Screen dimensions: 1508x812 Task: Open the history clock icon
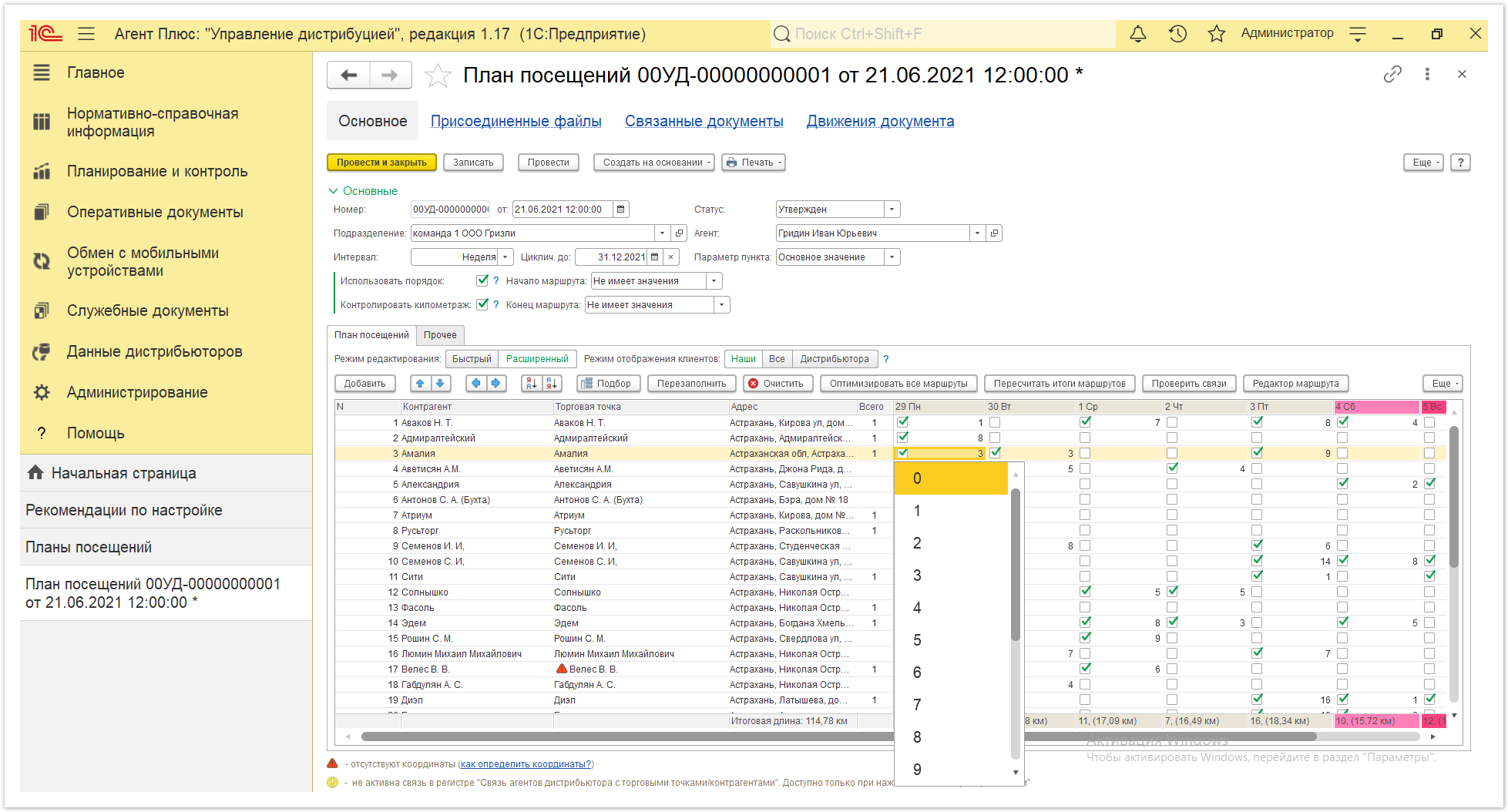1177,34
